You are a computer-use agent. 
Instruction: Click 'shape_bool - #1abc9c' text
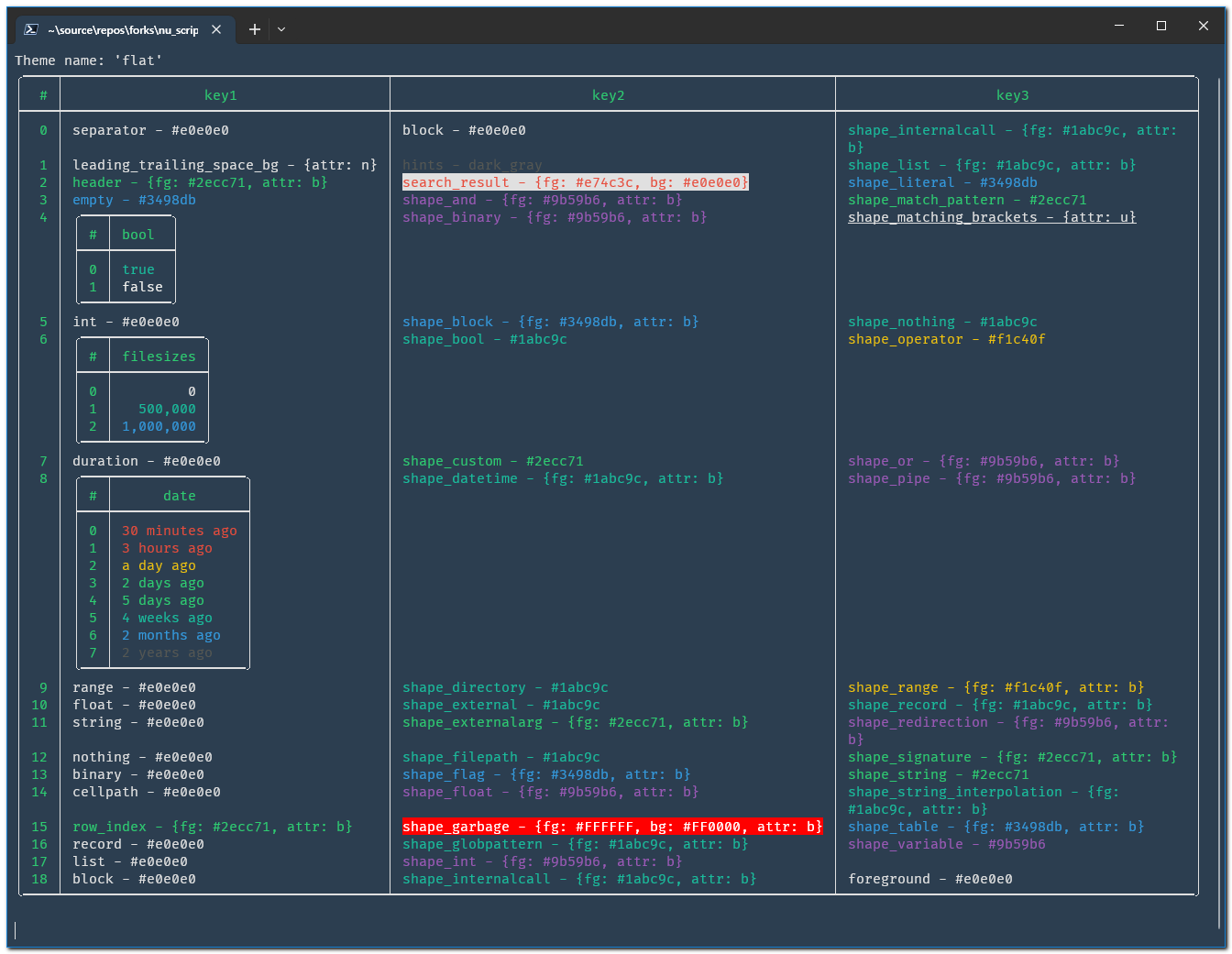tap(485, 339)
